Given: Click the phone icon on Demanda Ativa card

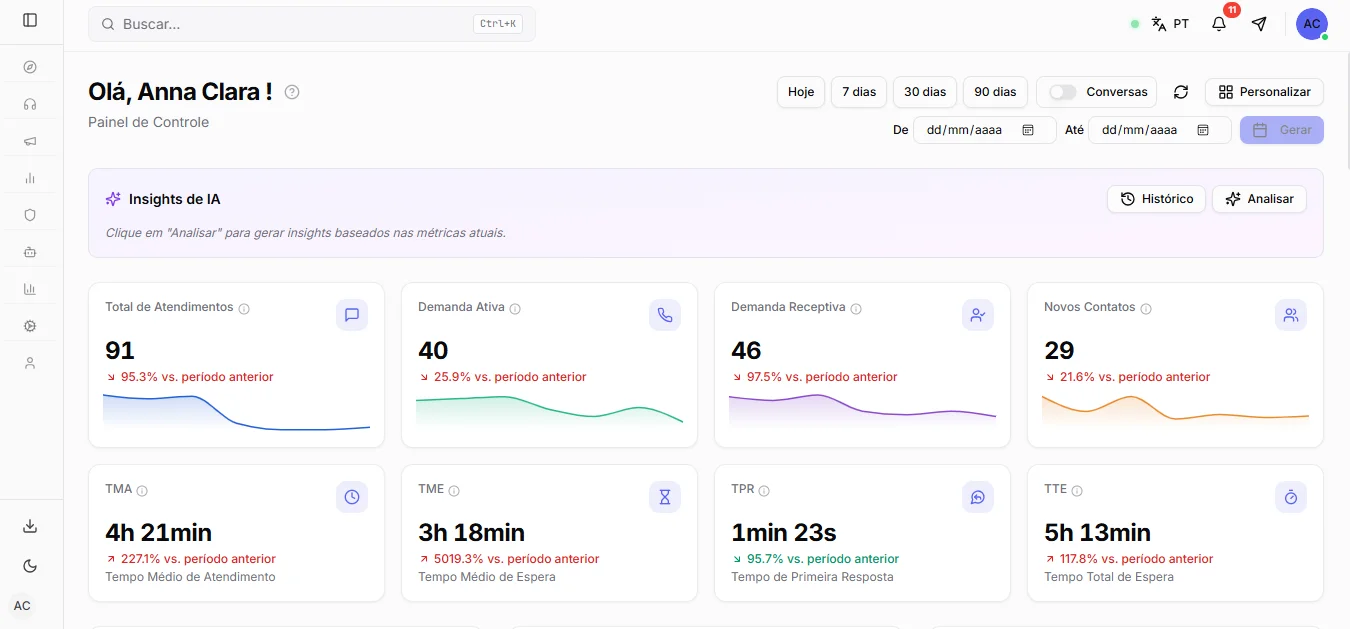Looking at the screenshot, I should coord(665,315).
